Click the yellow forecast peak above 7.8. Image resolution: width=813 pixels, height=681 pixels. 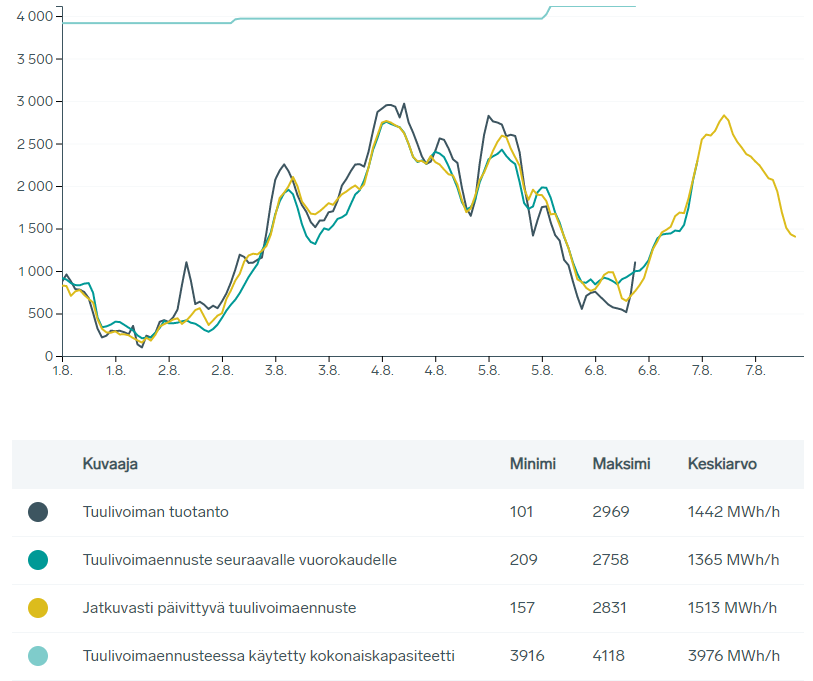point(724,116)
